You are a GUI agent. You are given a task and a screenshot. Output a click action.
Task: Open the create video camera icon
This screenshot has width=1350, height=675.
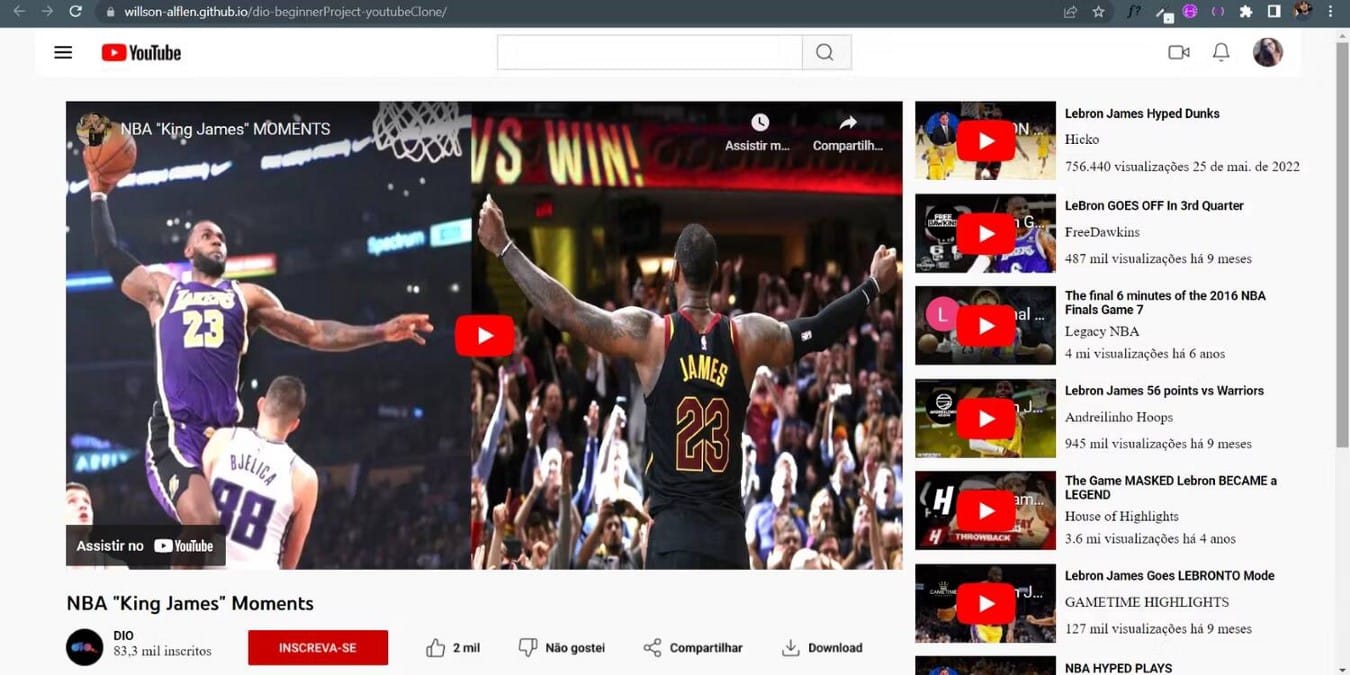pyautogui.click(x=1178, y=51)
